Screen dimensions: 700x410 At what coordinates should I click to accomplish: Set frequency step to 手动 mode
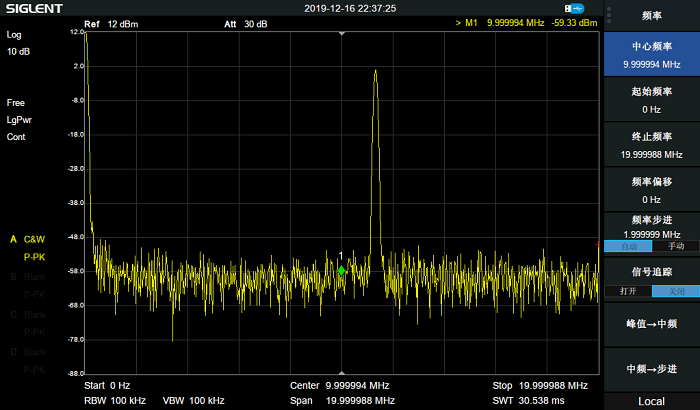point(676,246)
